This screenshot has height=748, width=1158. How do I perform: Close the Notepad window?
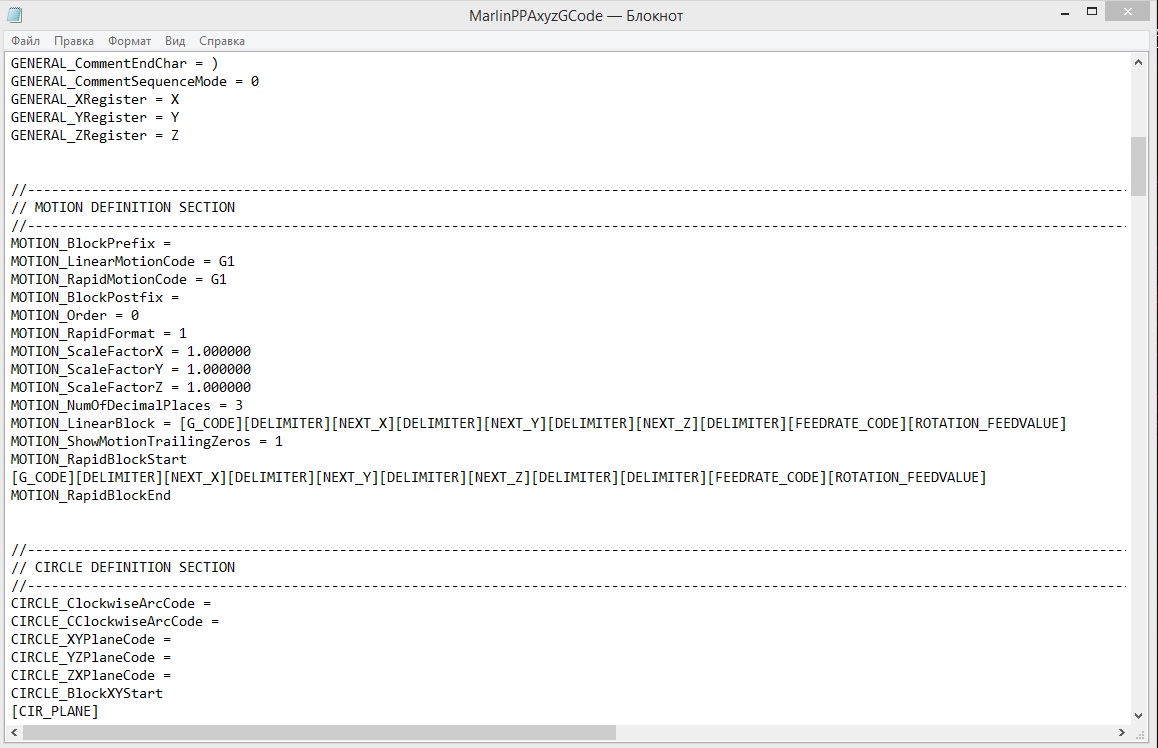tap(1127, 12)
